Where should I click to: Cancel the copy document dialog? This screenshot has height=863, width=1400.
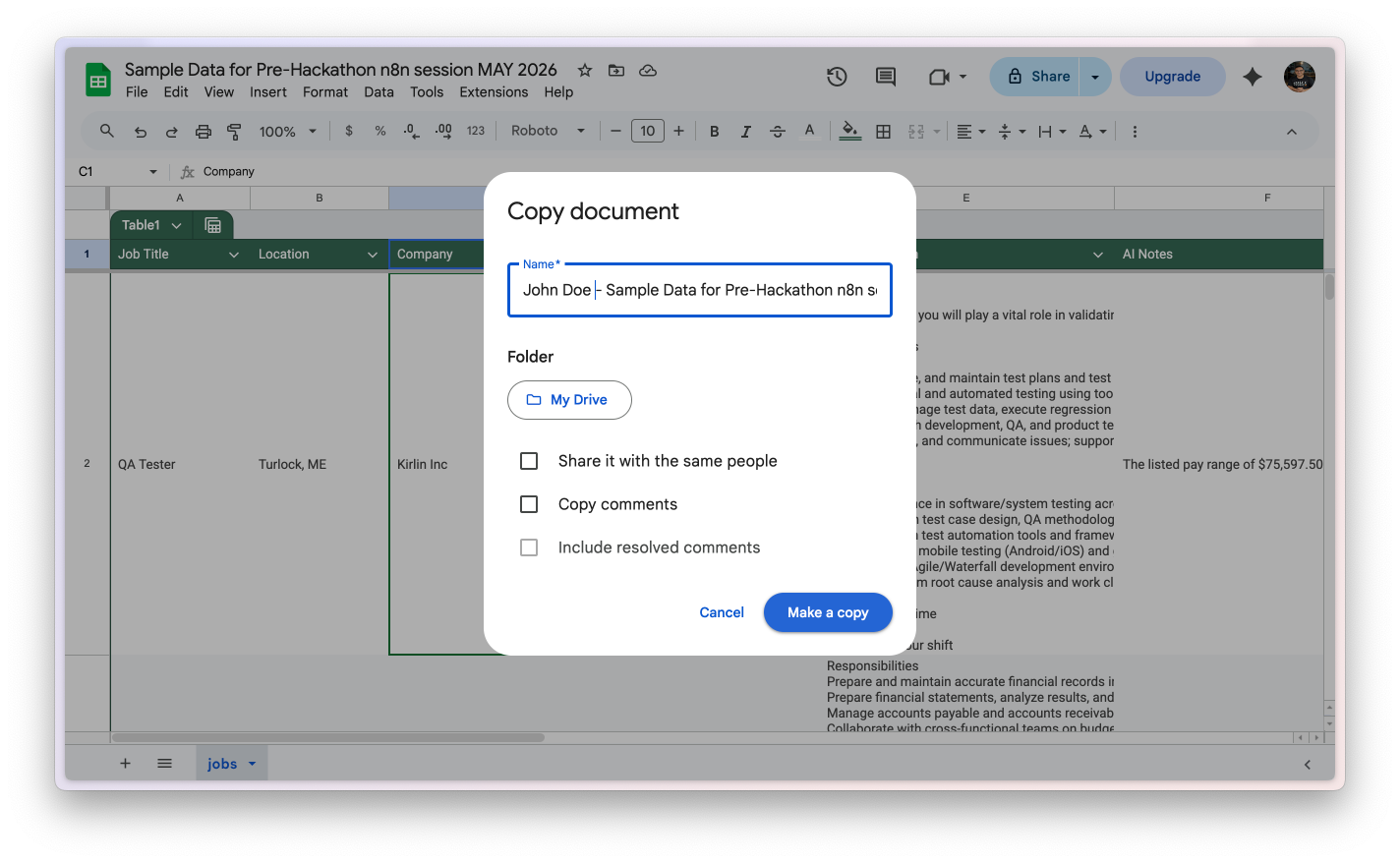[722, 612]
